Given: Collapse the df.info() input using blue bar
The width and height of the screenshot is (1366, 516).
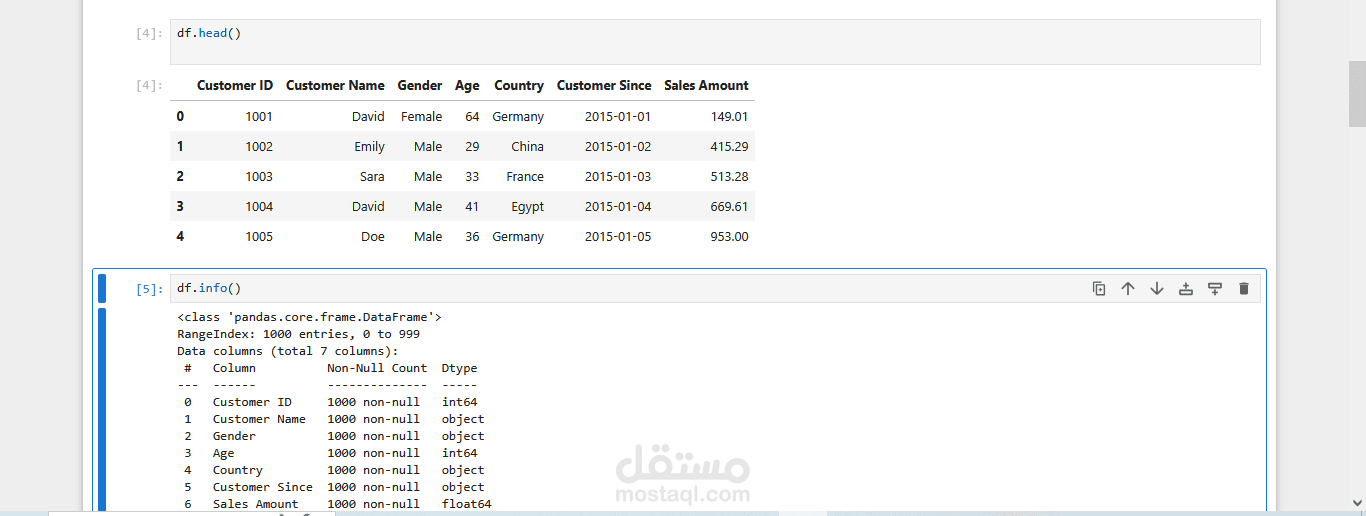Looking at the screenshot, I should [x=102, y=288].
